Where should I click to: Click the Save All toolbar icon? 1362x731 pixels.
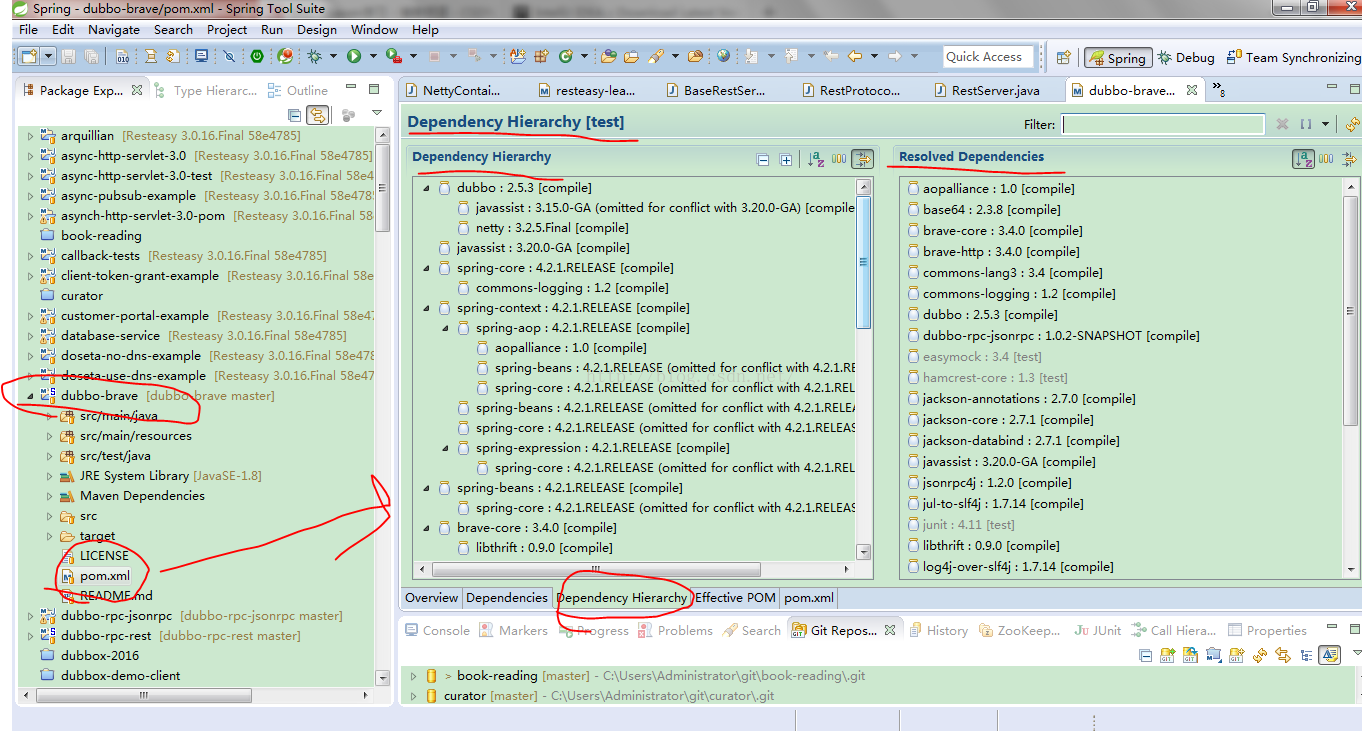click(92, 57)
